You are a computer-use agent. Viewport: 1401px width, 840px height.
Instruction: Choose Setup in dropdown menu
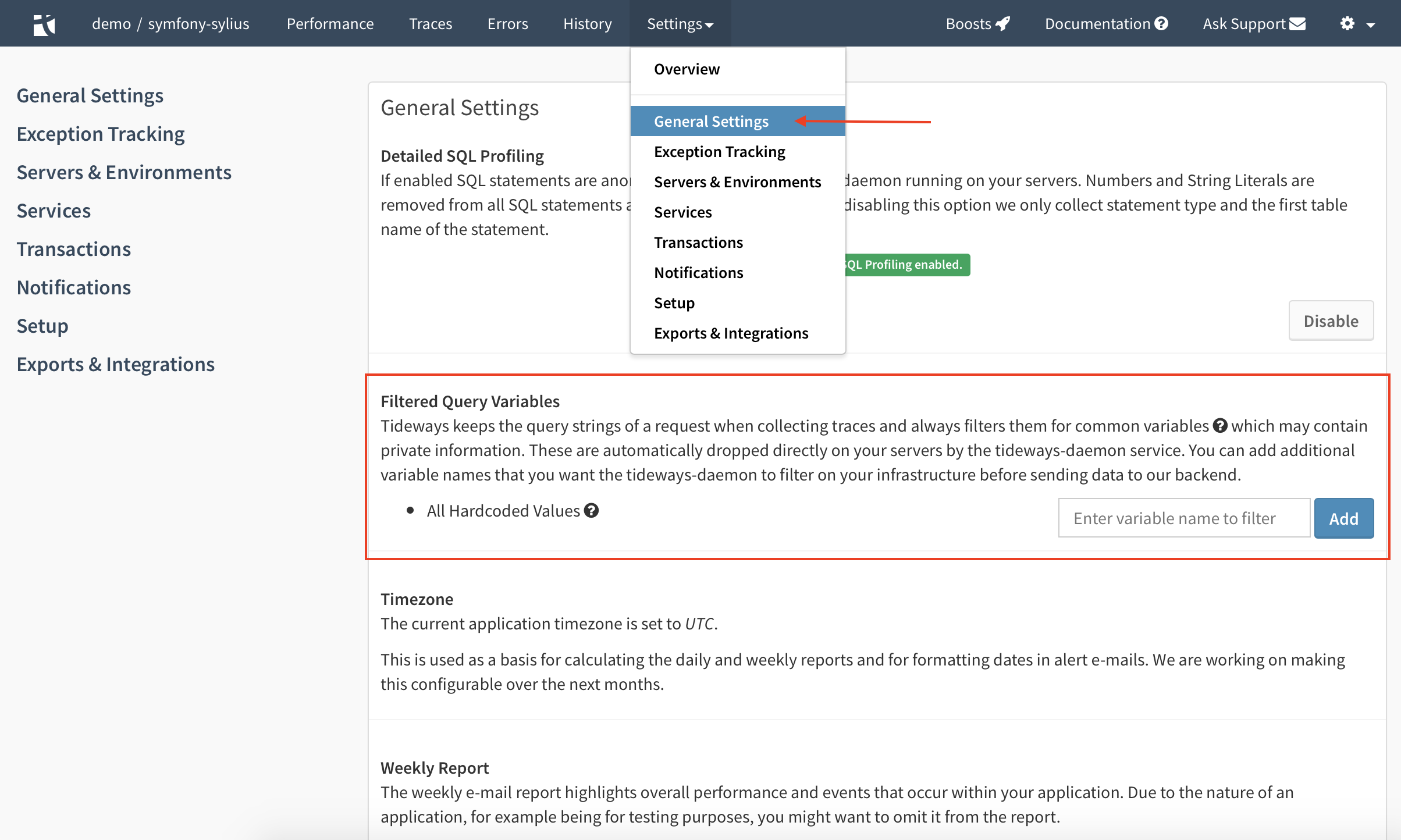click(738, 302)
